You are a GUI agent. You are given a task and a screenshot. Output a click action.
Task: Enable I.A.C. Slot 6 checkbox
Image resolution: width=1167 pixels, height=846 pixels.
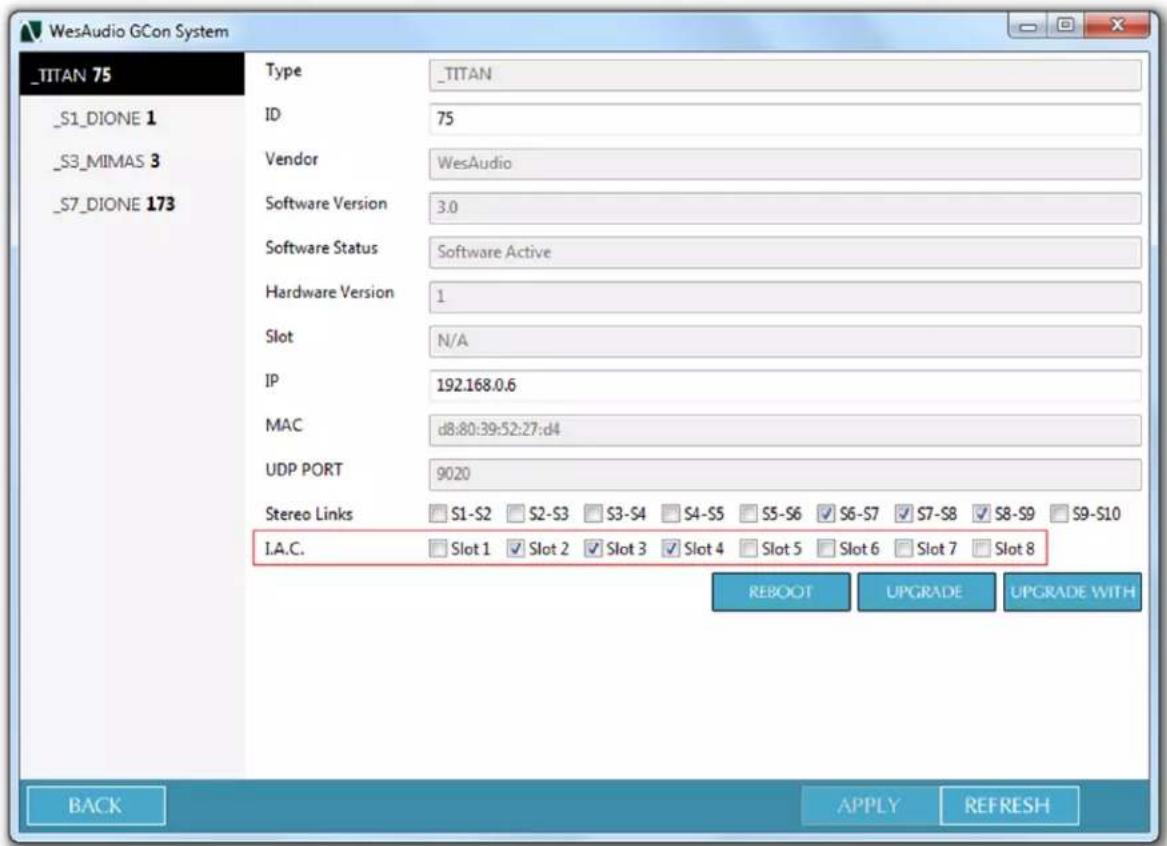point(826,548)
